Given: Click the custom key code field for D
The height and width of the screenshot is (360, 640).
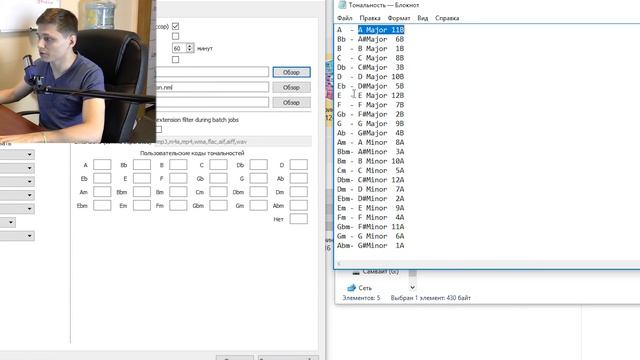Looking at the screenshot, I should [x=299, y=165].
